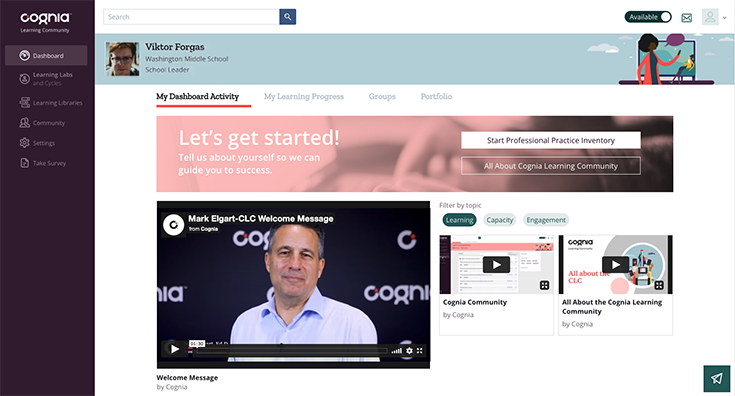The width and height of the screenshot is (735, 396).
Task: Open All About the Cognia Learning Community title
Action: (612, 307)
